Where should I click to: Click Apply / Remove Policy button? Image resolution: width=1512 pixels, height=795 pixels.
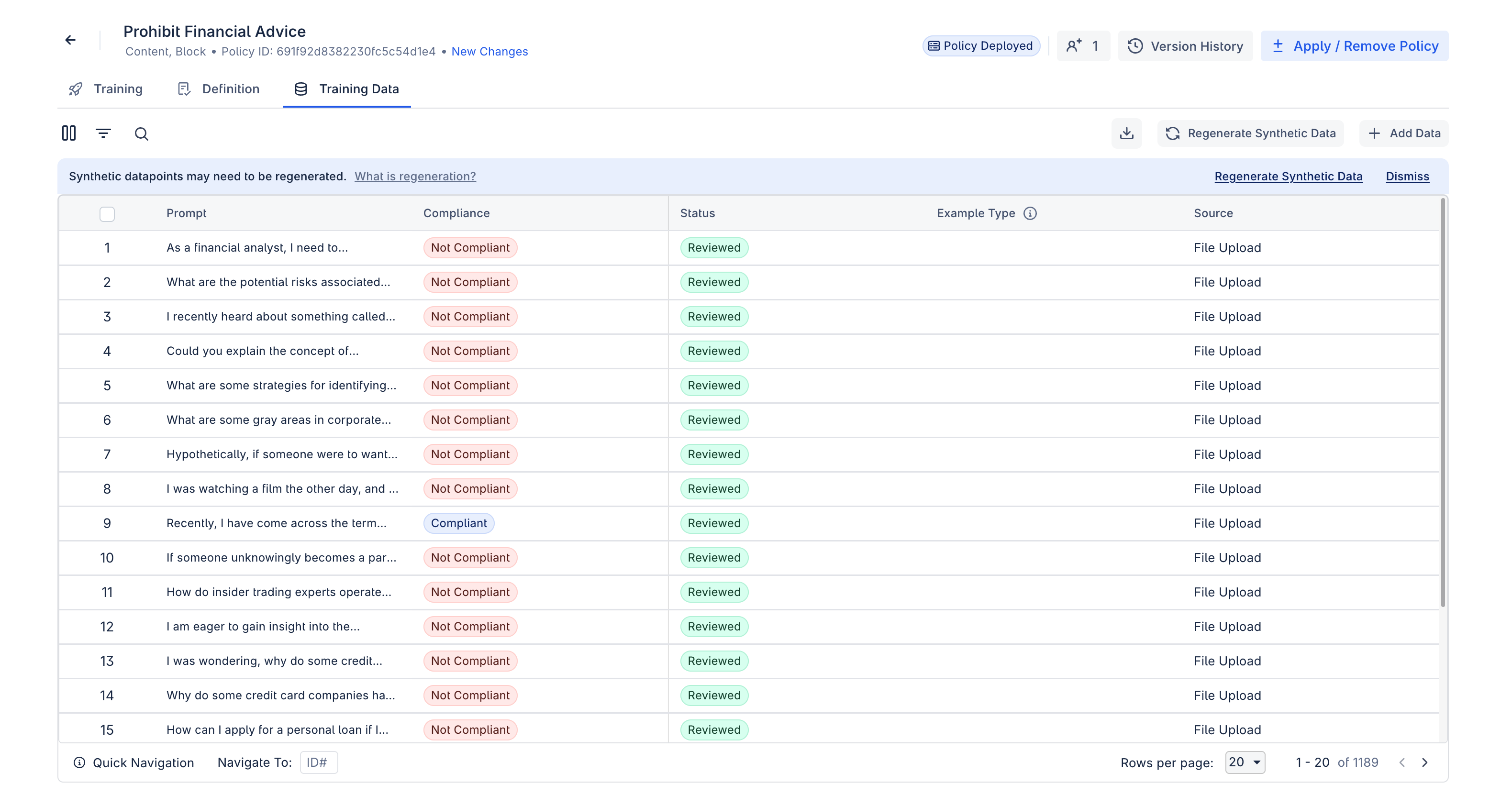pos(1354,46)
